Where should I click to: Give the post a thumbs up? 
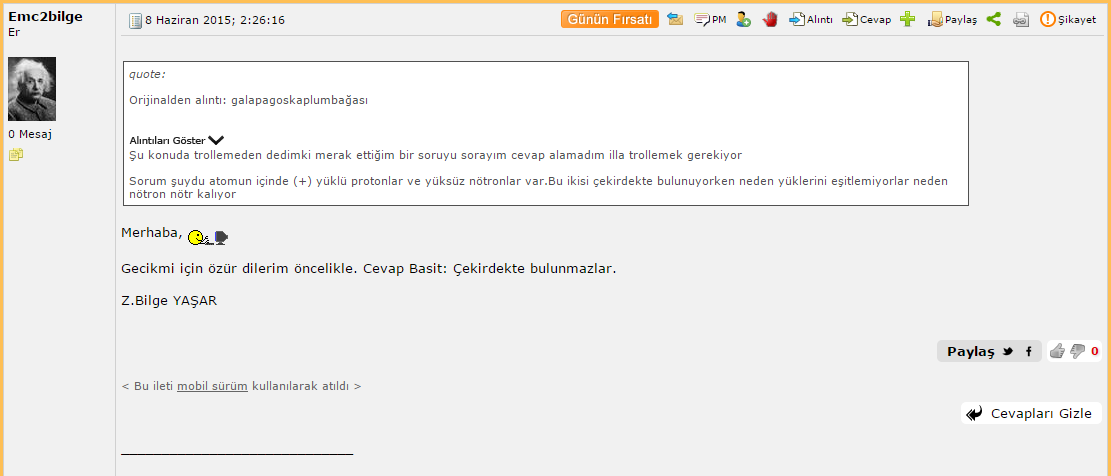[1057, 351]
